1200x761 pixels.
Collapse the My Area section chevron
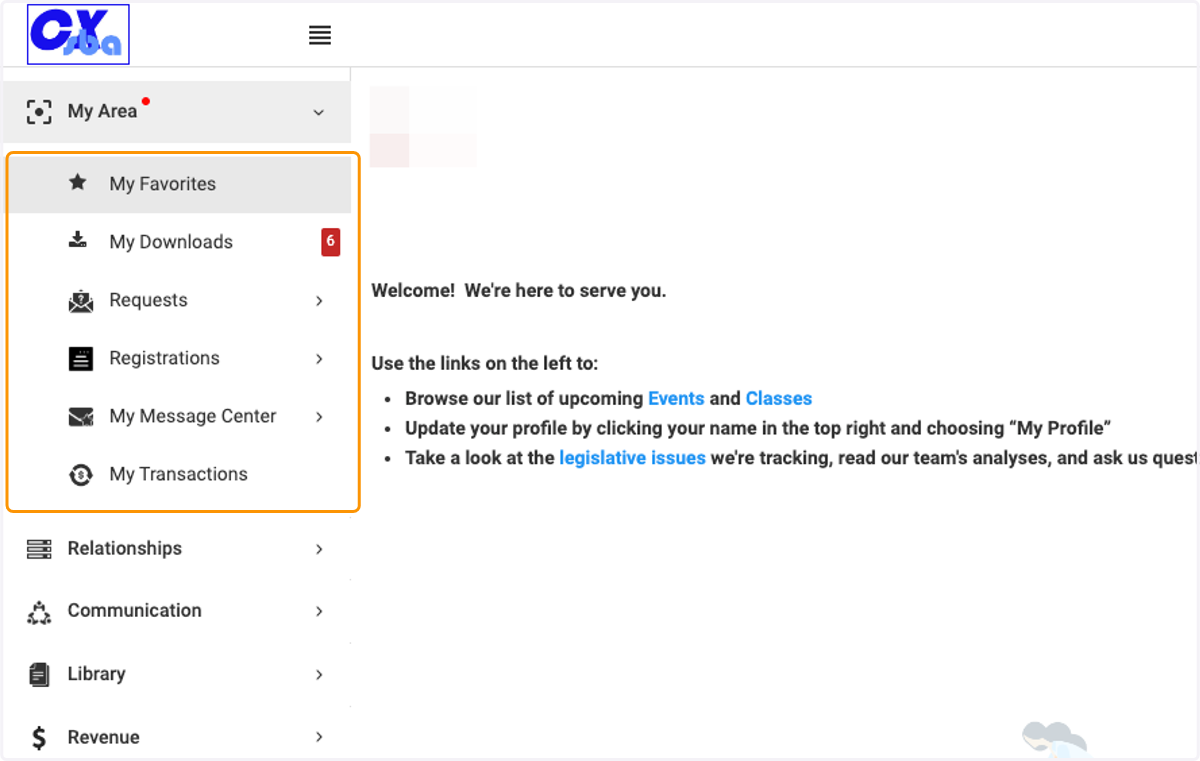[x=319, y=112]
